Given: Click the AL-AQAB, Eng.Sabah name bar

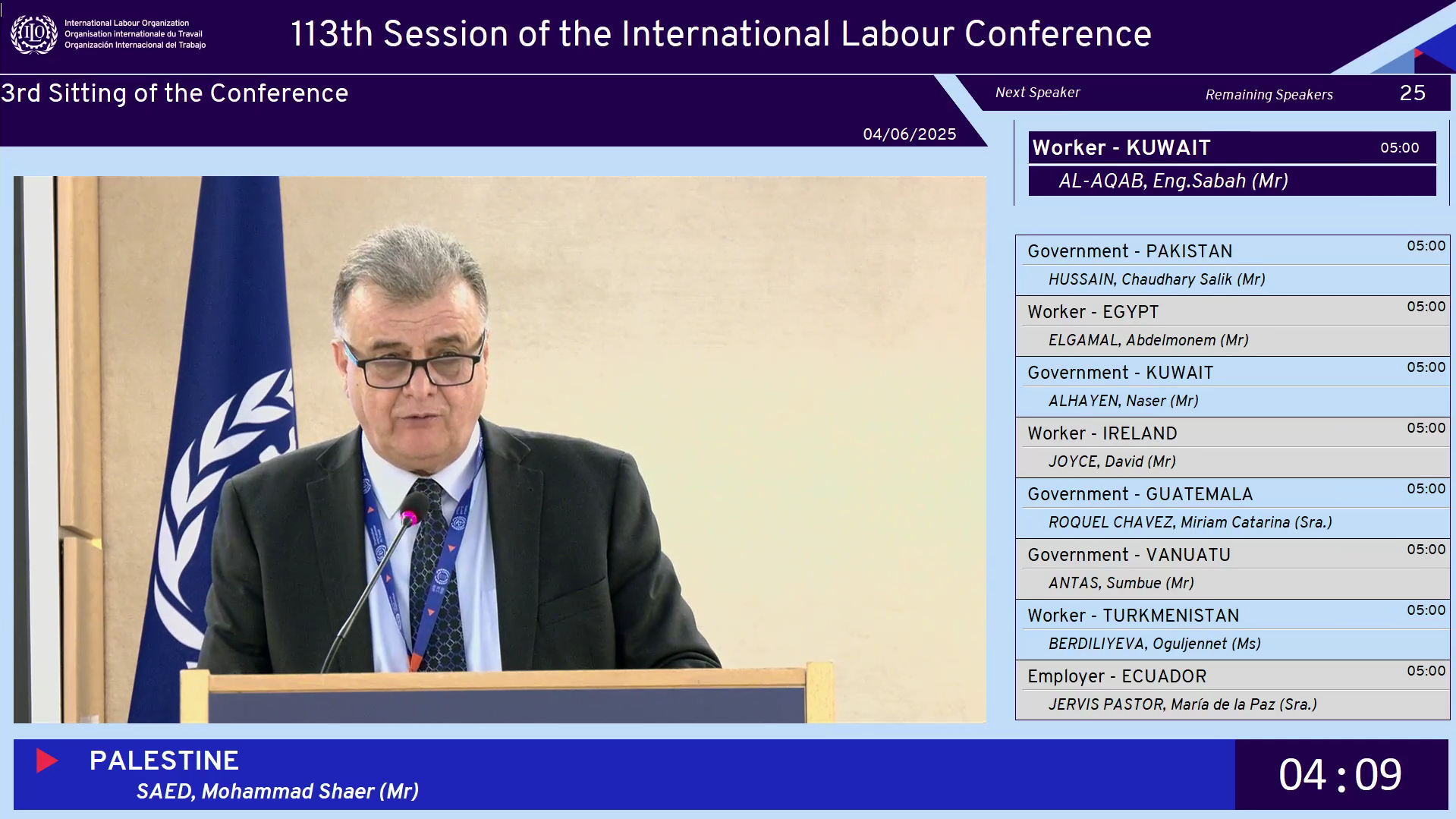Looking at the screenshot, I should click(1231, 181).
